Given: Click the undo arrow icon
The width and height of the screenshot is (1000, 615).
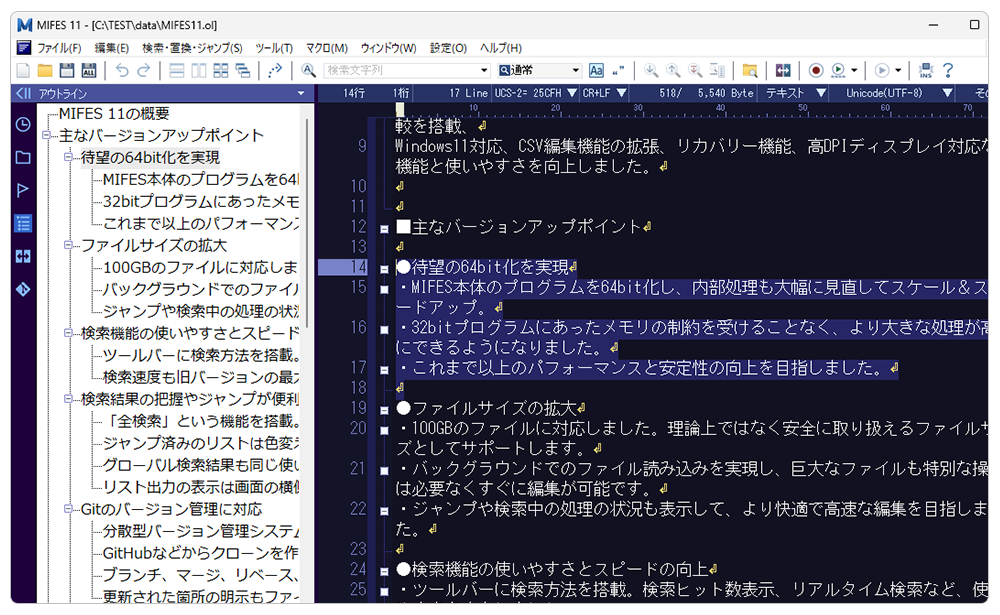Looking at the screenshot, I should [x=122, y=70].
